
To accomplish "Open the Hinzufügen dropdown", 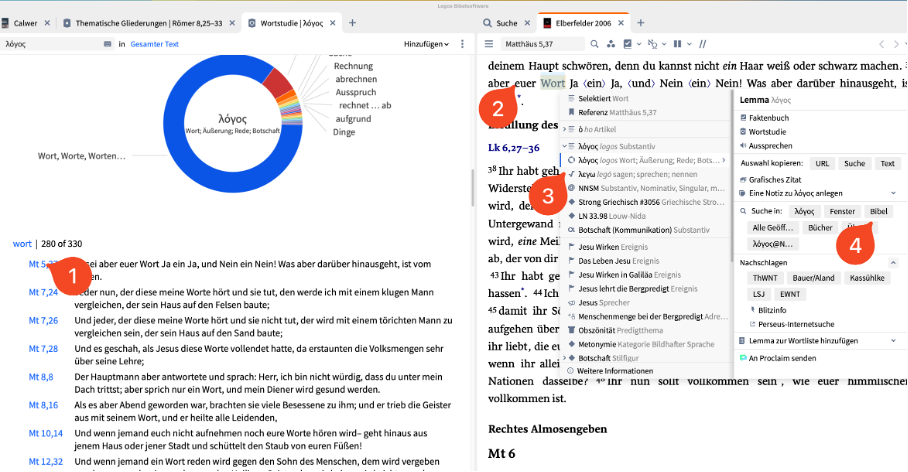I will click(426, 44).
